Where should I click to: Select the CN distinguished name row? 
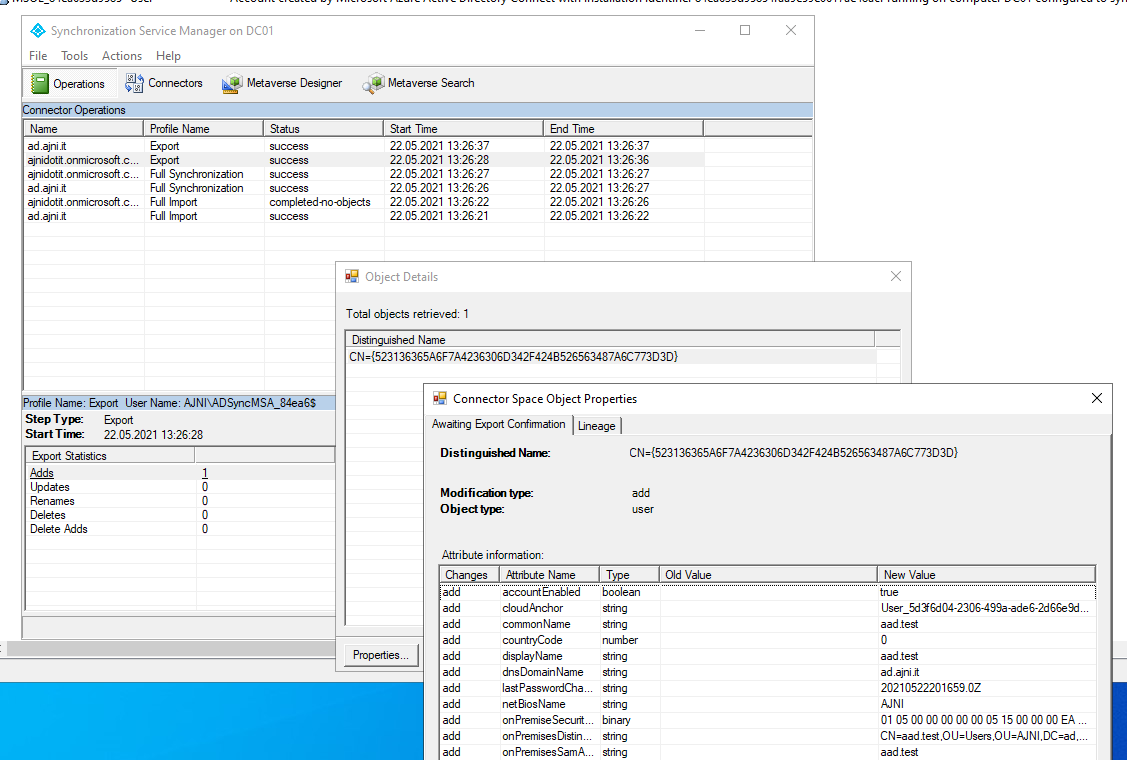[x=520, y=356]
